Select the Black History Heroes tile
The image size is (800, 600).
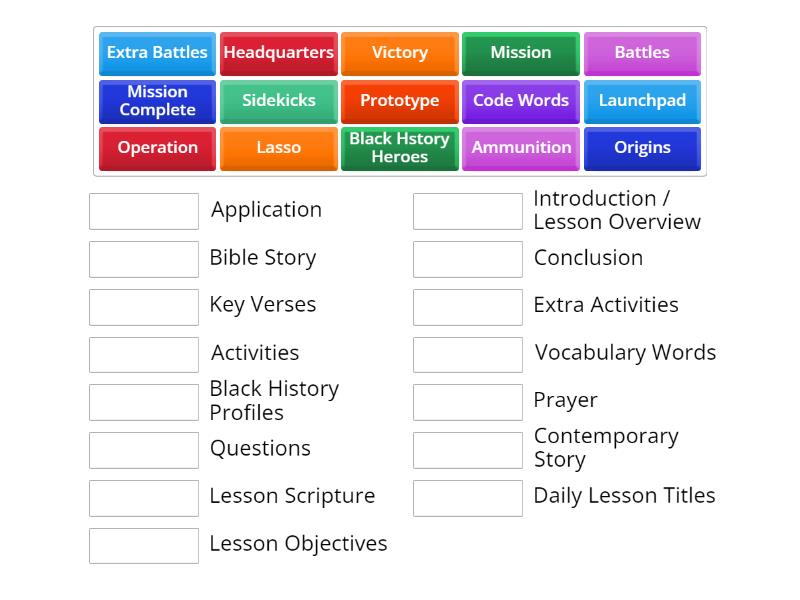[400, 148]
